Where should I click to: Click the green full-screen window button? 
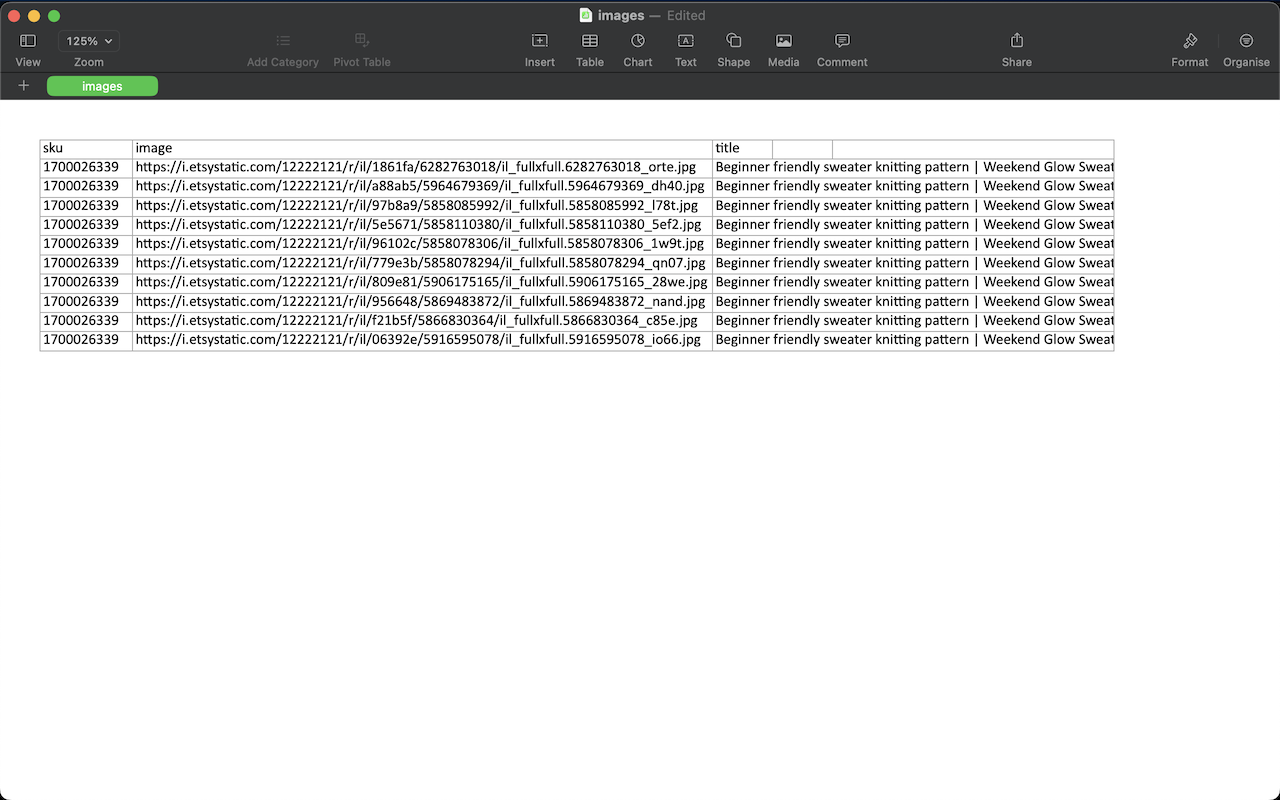(x=54, y=16)
